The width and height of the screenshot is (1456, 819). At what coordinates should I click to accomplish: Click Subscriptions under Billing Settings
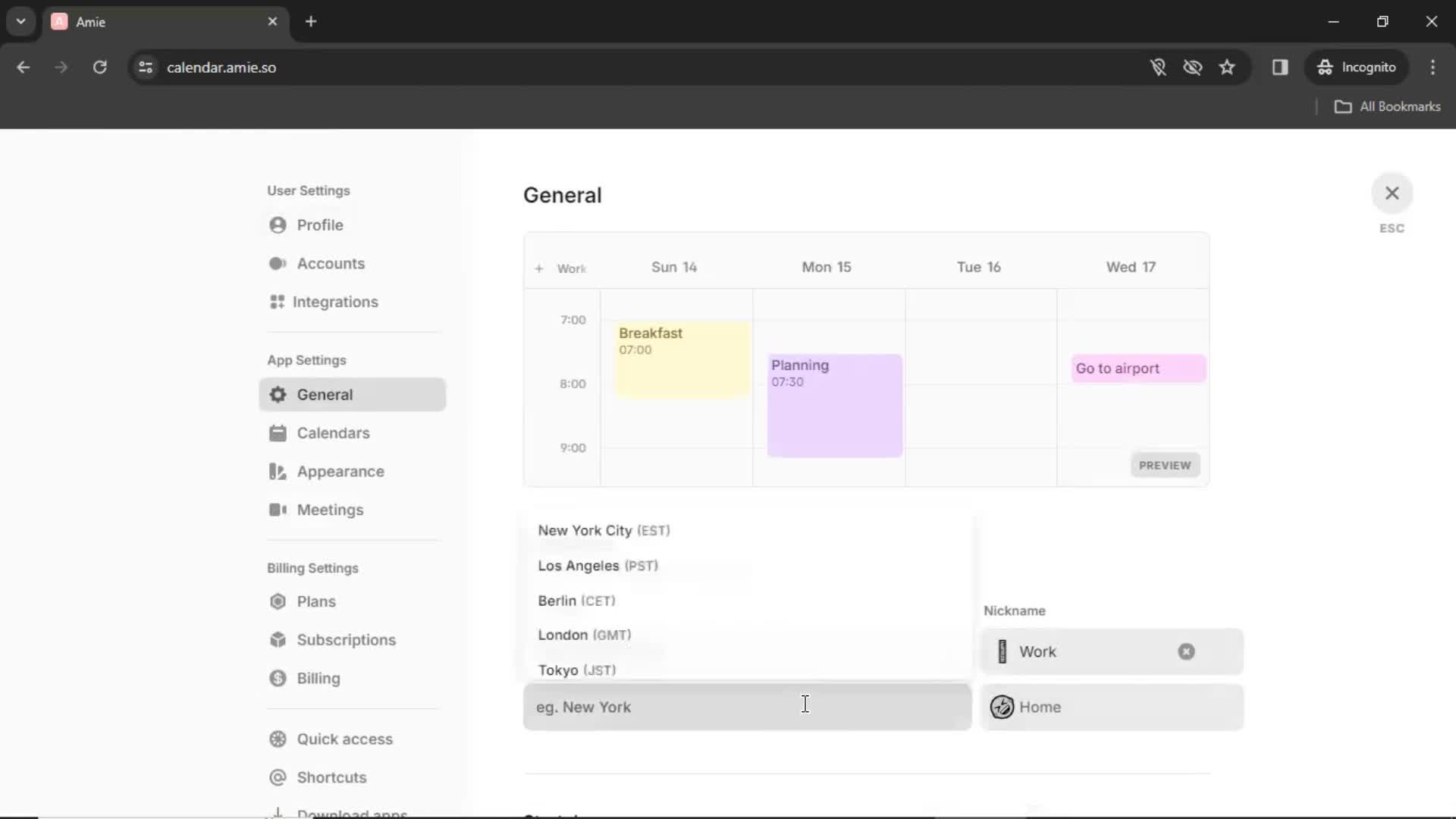346,639
